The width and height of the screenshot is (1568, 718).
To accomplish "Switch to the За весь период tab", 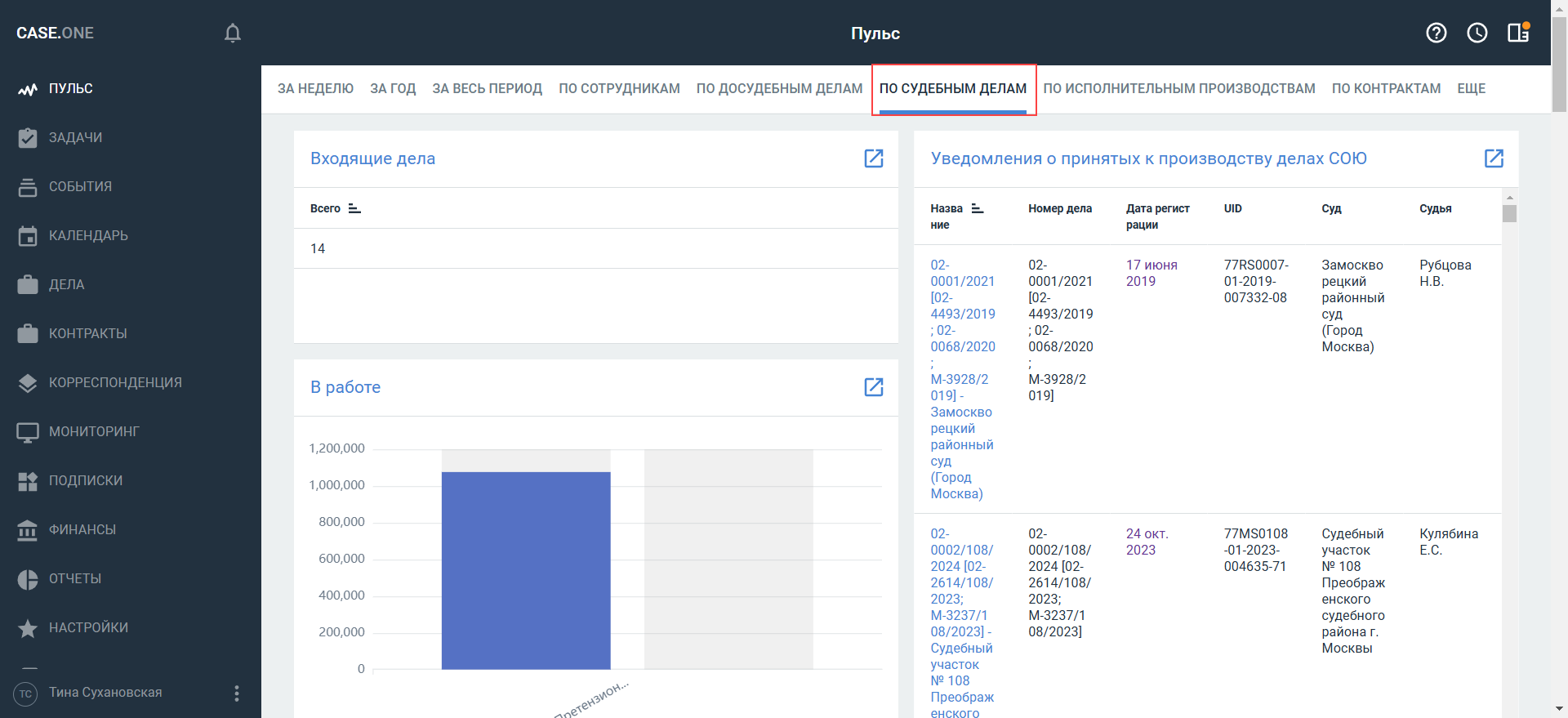I will click(x=488, y=88).
